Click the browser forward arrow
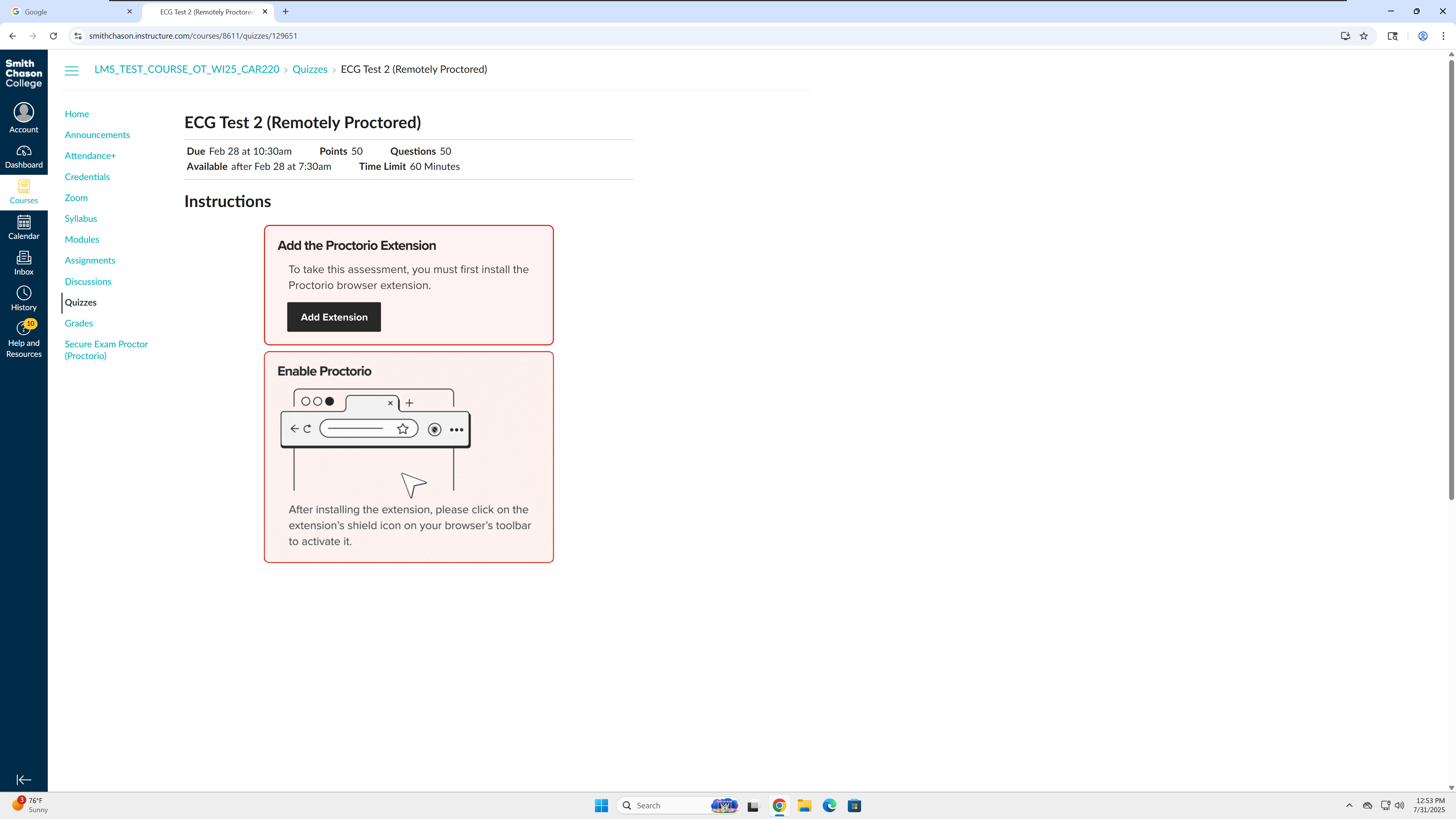1456x819 pixels. click(x=33, y=36)
